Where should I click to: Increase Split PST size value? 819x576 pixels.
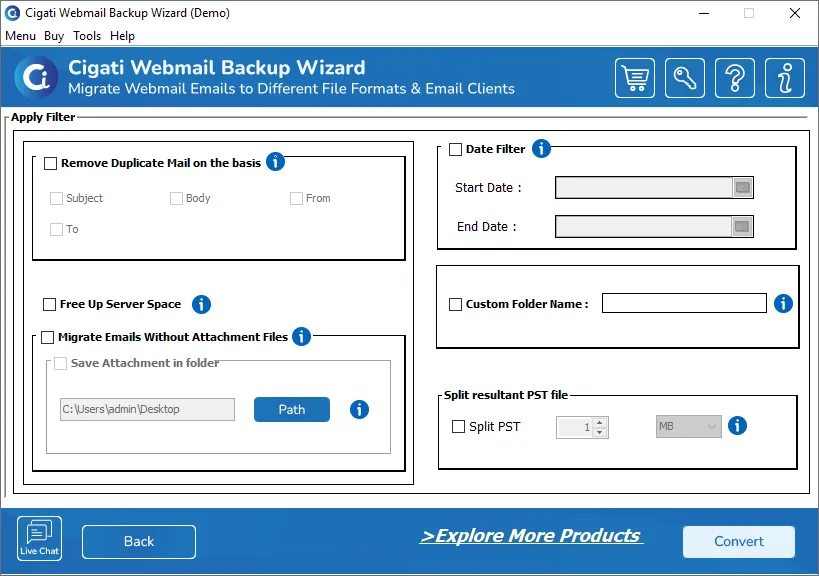[600, 422]
